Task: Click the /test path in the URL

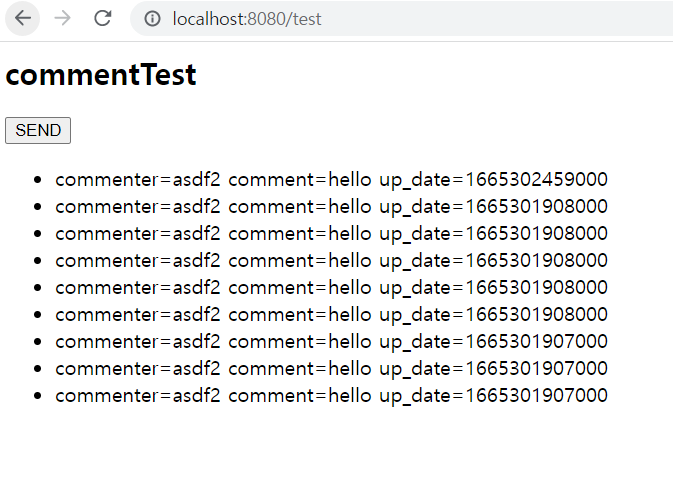Action: click(x=303, y=19)
